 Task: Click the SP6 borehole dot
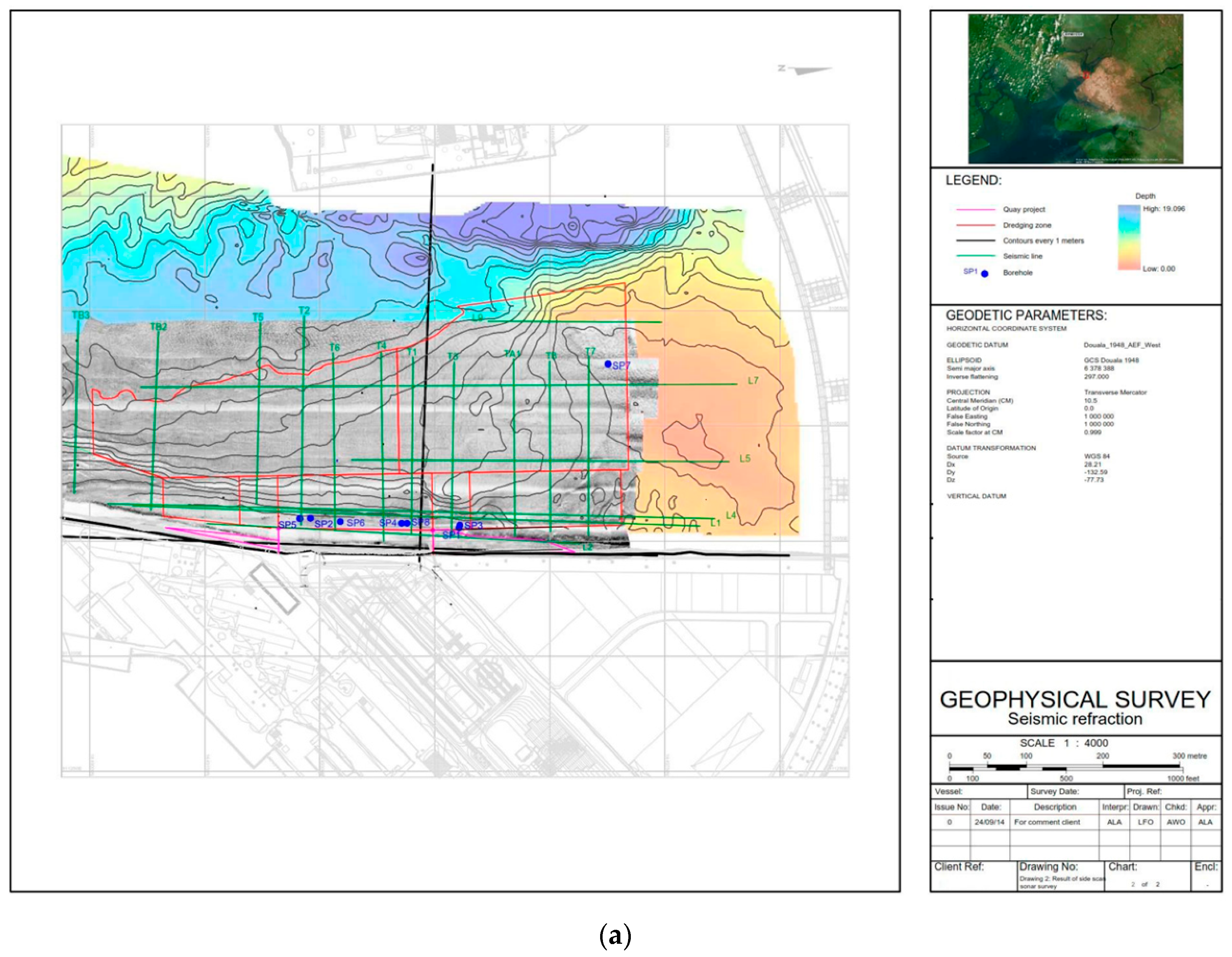pyautogui.click(x=340, y=521)
